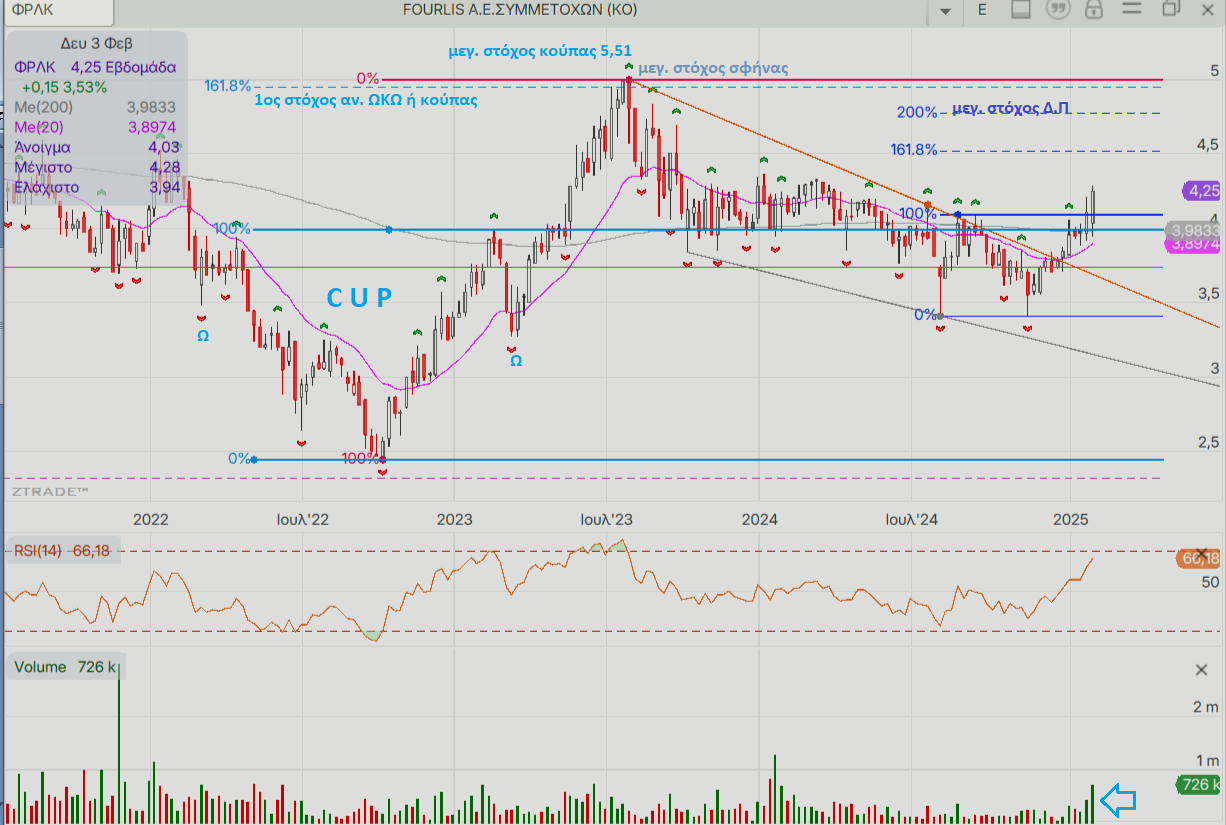Toggle the padlock lock icon
Screen dimensions: 1226x825
pyautogui.click(x=1094, y=9)
